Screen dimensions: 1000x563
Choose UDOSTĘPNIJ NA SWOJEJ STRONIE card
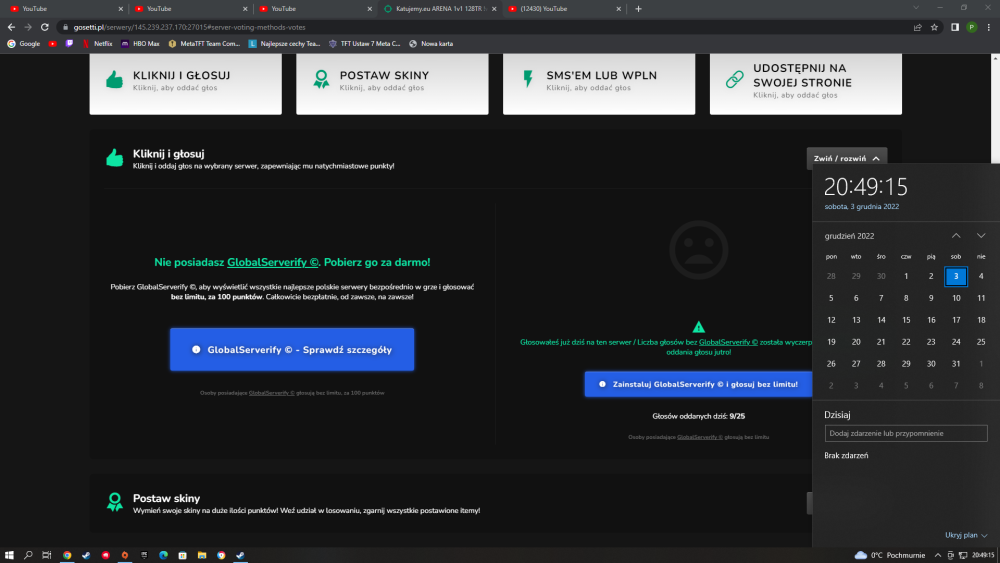tap(805, 84)
